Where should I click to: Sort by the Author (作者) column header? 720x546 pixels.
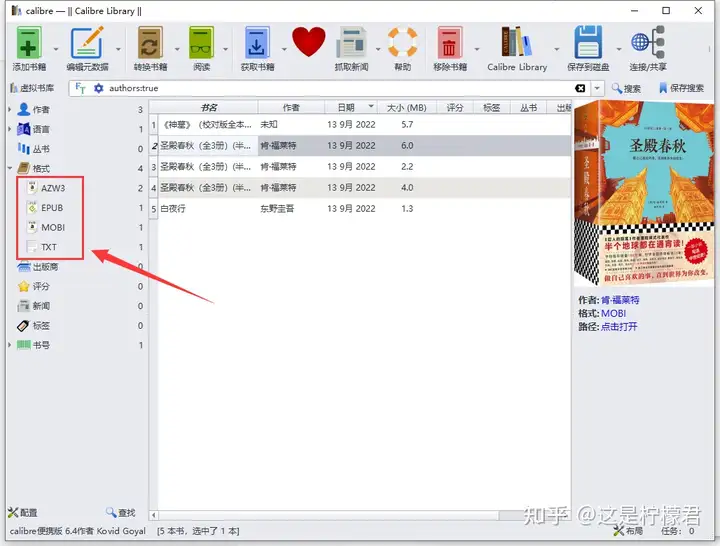[x=291, y=107]
